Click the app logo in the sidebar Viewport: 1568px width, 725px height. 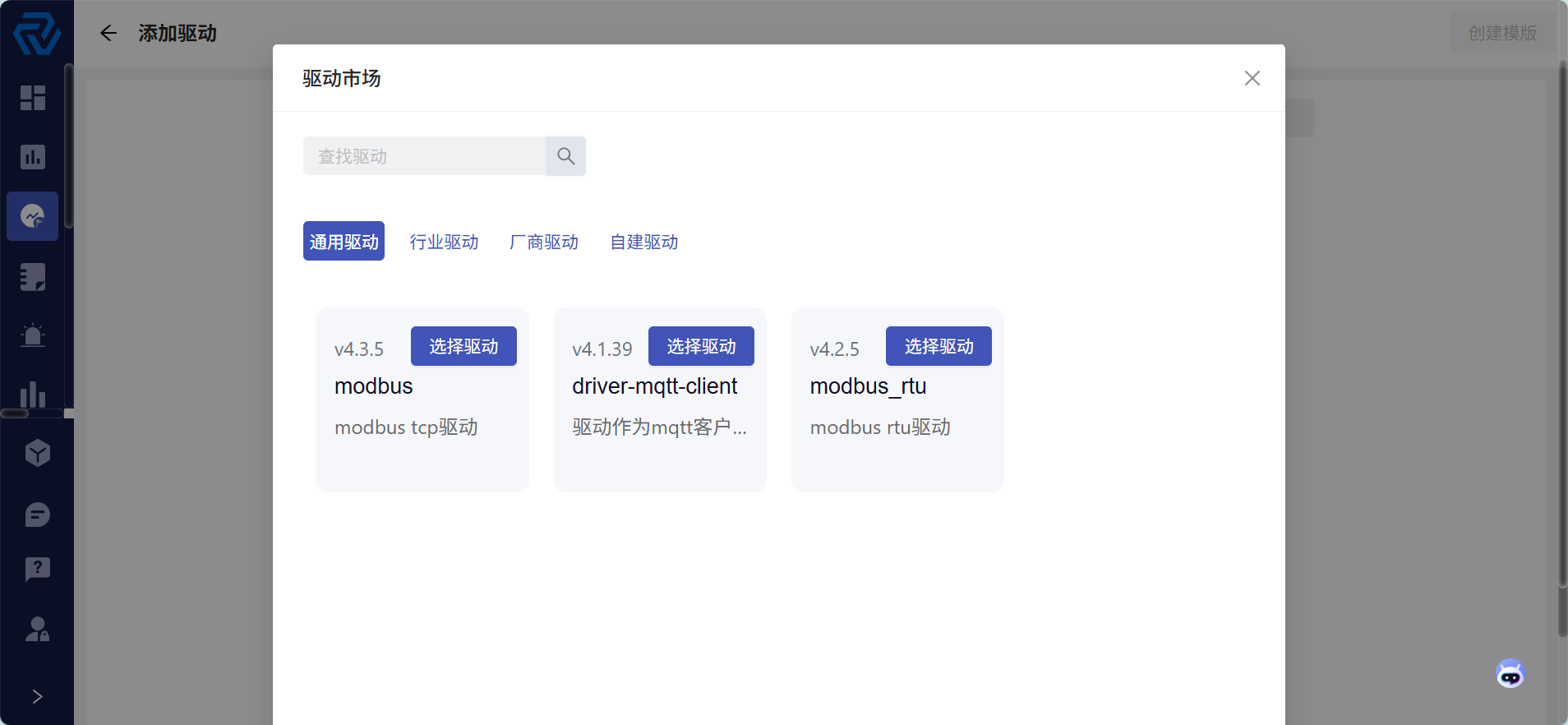coord(37,34)
